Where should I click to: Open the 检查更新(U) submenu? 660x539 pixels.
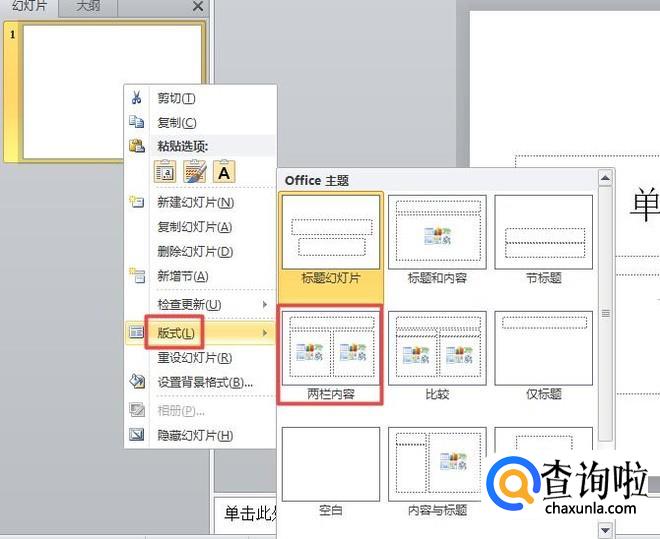coord(200,304)
